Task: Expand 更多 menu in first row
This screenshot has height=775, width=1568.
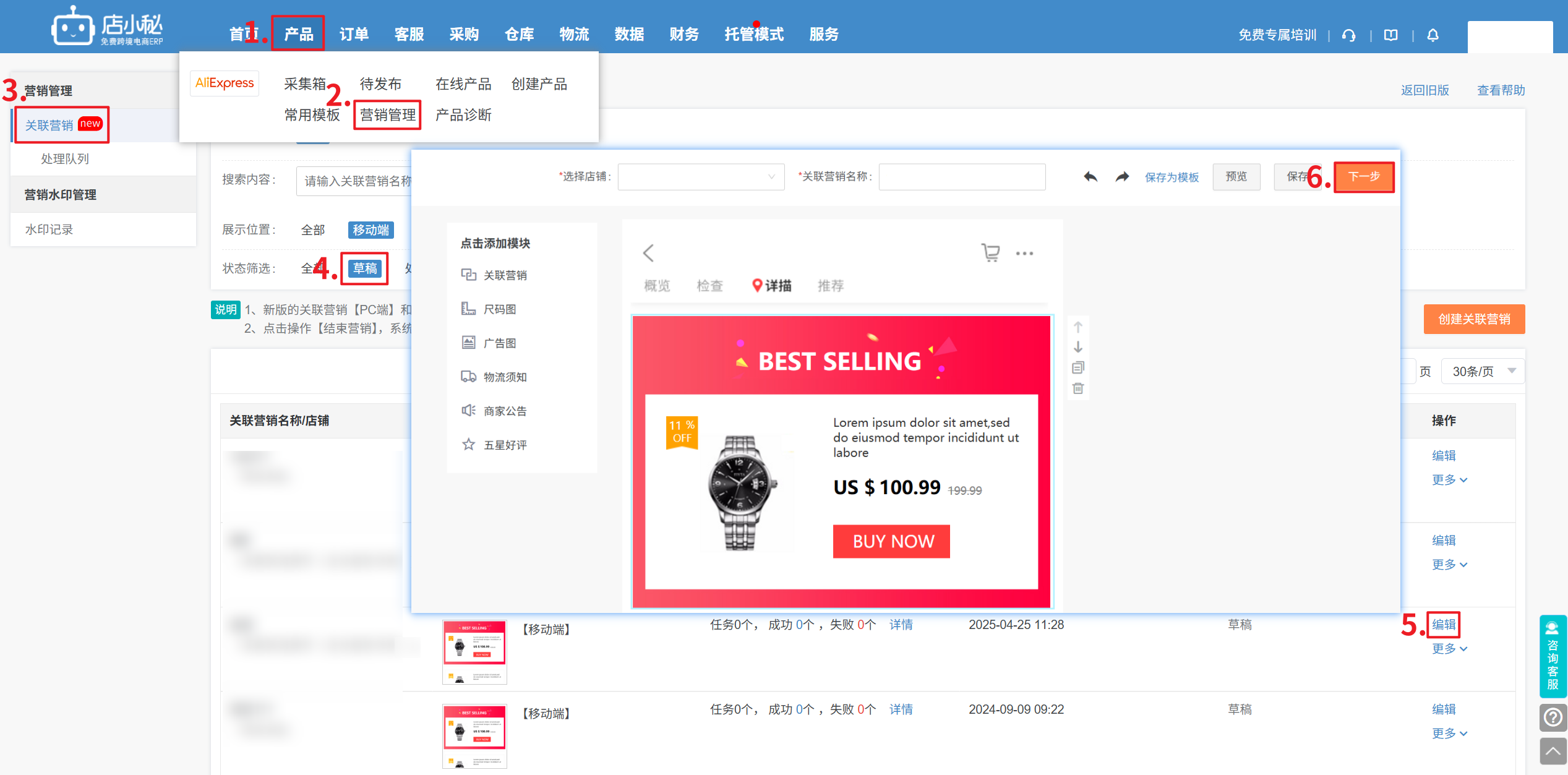Action: (x=1449, y=480)
